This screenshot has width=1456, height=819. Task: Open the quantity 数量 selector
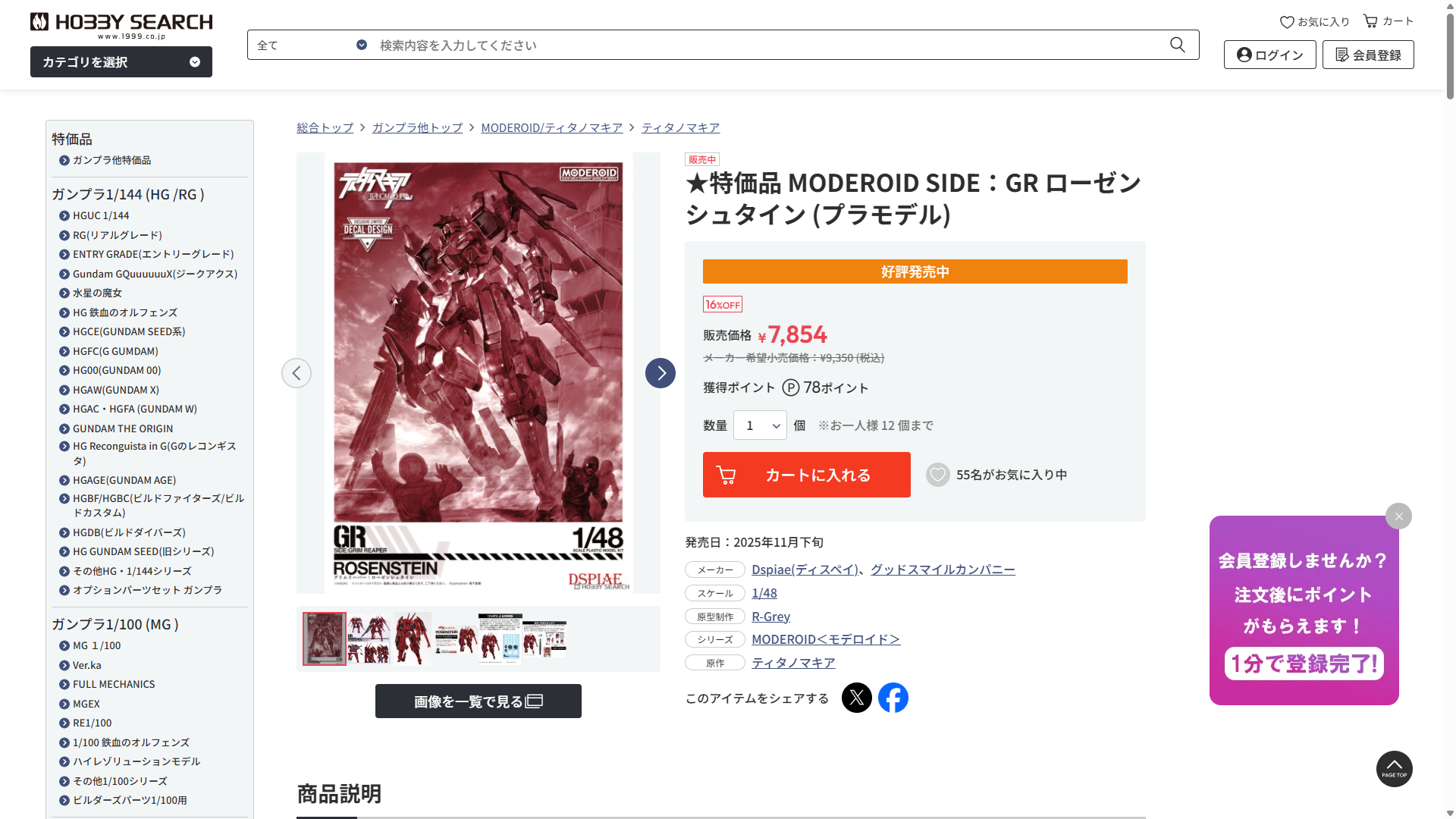760,425
